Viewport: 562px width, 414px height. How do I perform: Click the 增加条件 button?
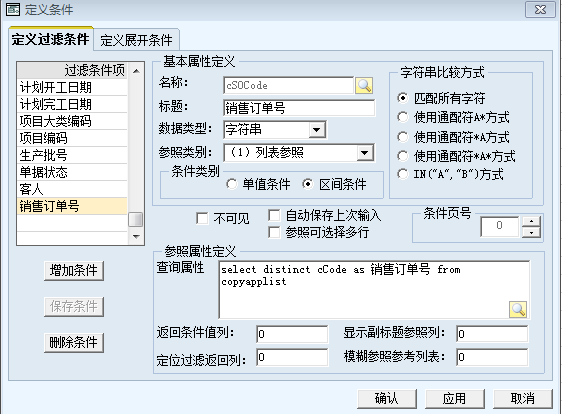tap(74, 271)
